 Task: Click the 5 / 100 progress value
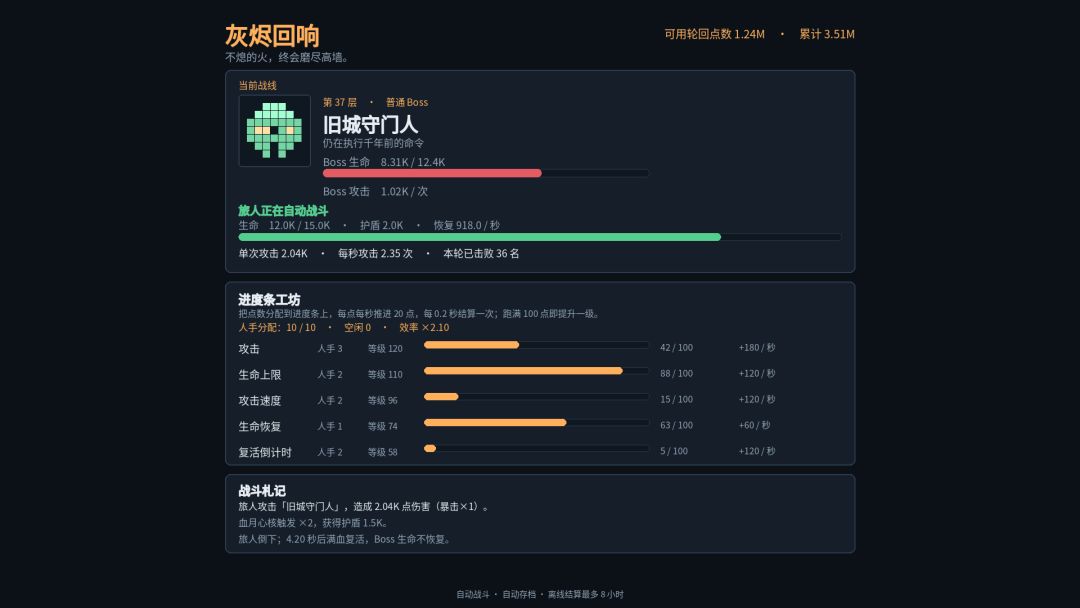pos(674,451)
